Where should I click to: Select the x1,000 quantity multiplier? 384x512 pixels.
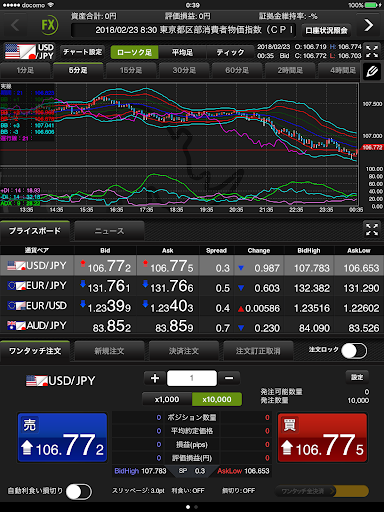[x=167, y=399]
